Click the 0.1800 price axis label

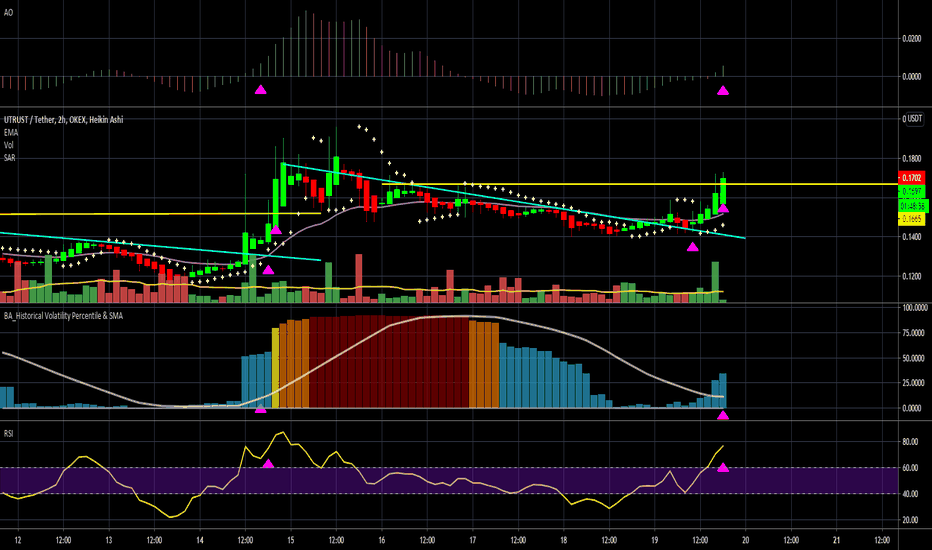point(912,159)
